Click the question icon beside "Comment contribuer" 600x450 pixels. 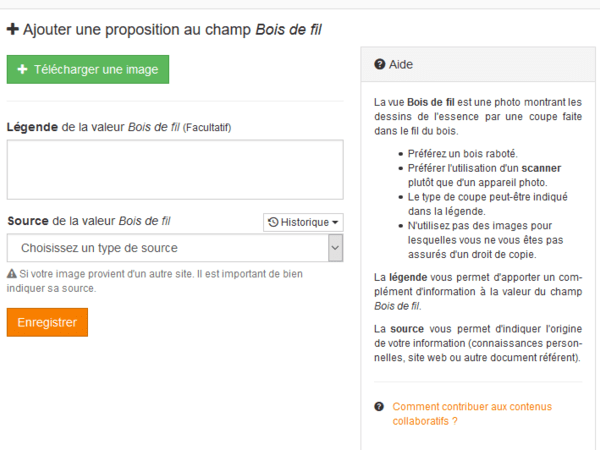(379, 407)
